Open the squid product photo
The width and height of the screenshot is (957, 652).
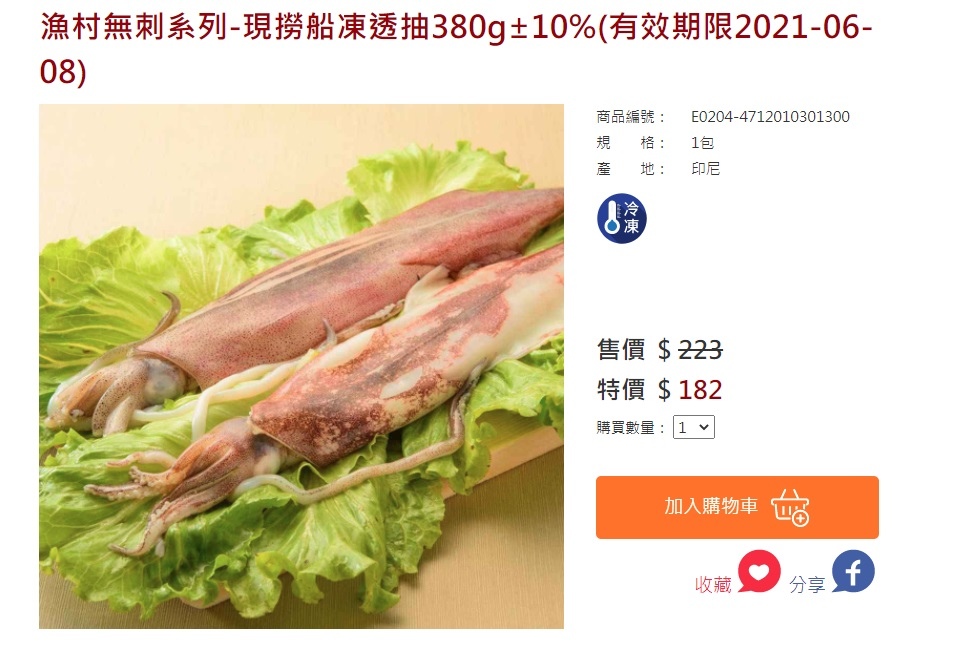click(x=302, y=366)
